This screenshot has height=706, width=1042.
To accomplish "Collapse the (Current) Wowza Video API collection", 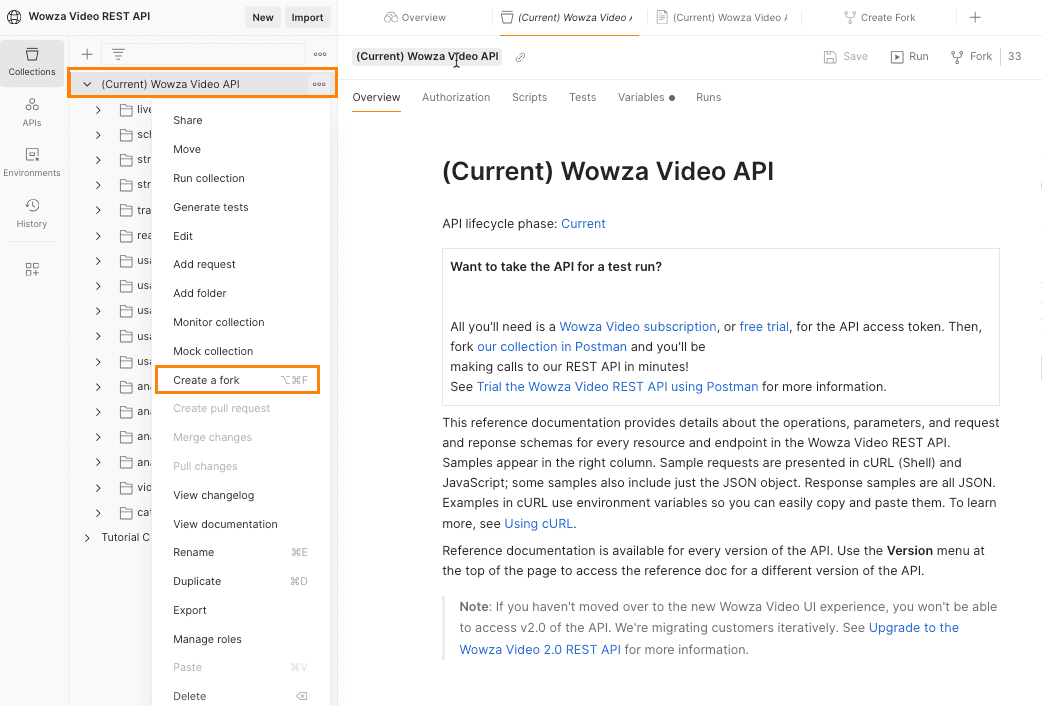I will point(87,84).
